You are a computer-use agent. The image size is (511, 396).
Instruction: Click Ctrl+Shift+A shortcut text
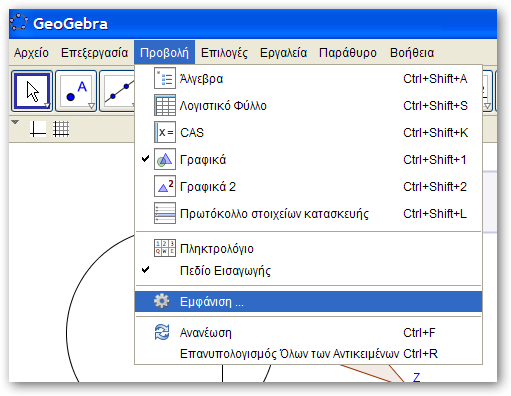435,78
